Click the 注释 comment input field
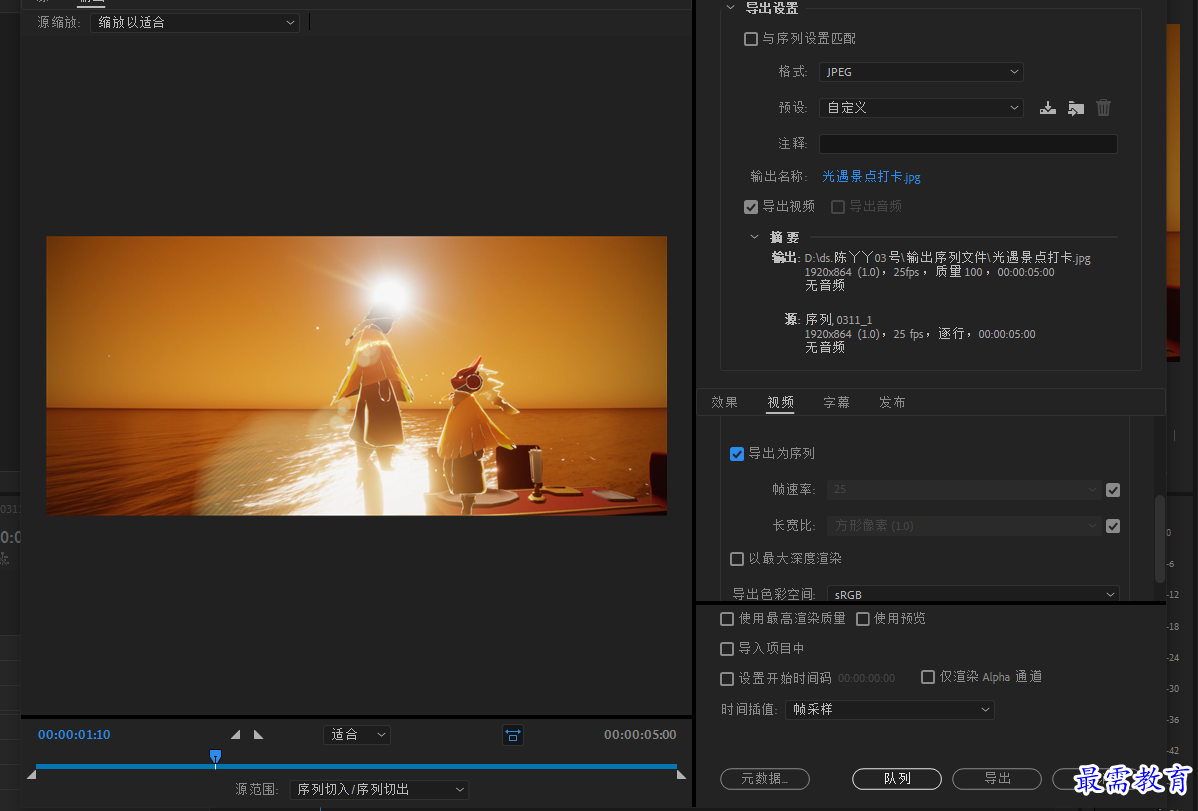The image size is (1198, 811). [x=968, y=144]
